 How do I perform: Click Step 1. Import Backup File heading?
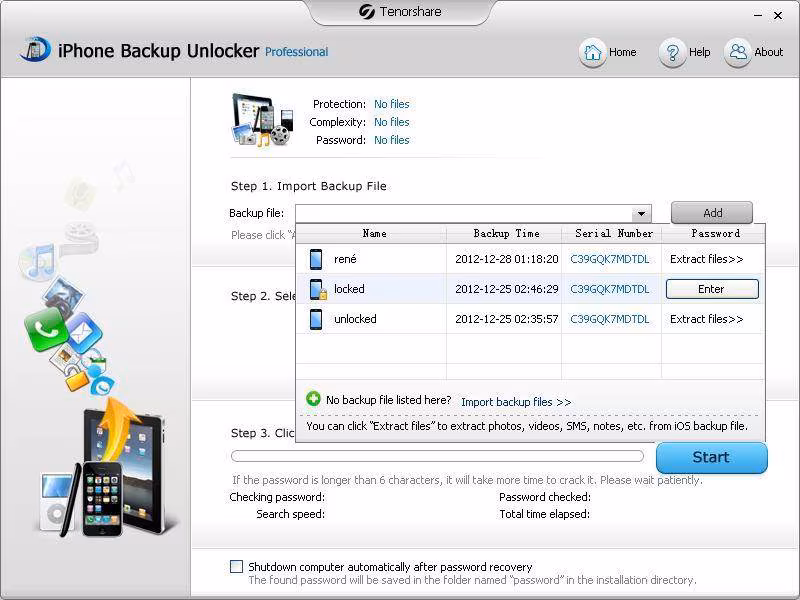coord(309,186)
